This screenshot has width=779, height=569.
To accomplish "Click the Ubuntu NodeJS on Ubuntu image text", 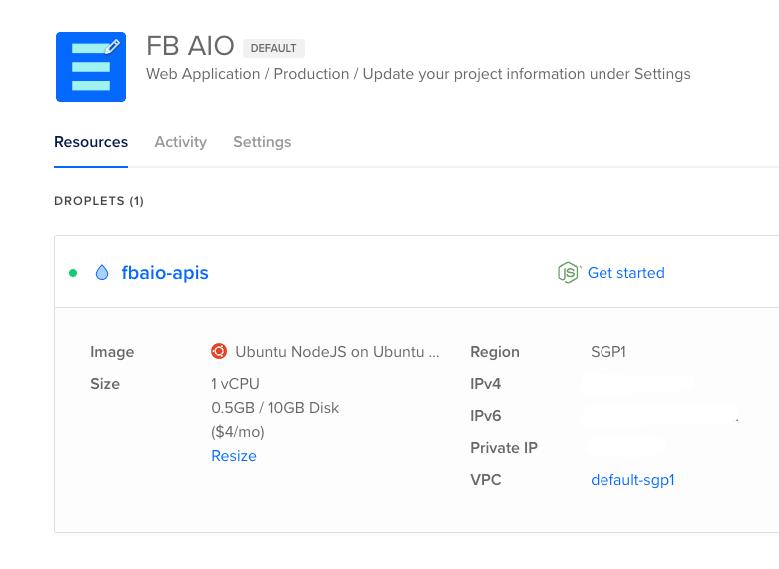I will tap(337, 352).
